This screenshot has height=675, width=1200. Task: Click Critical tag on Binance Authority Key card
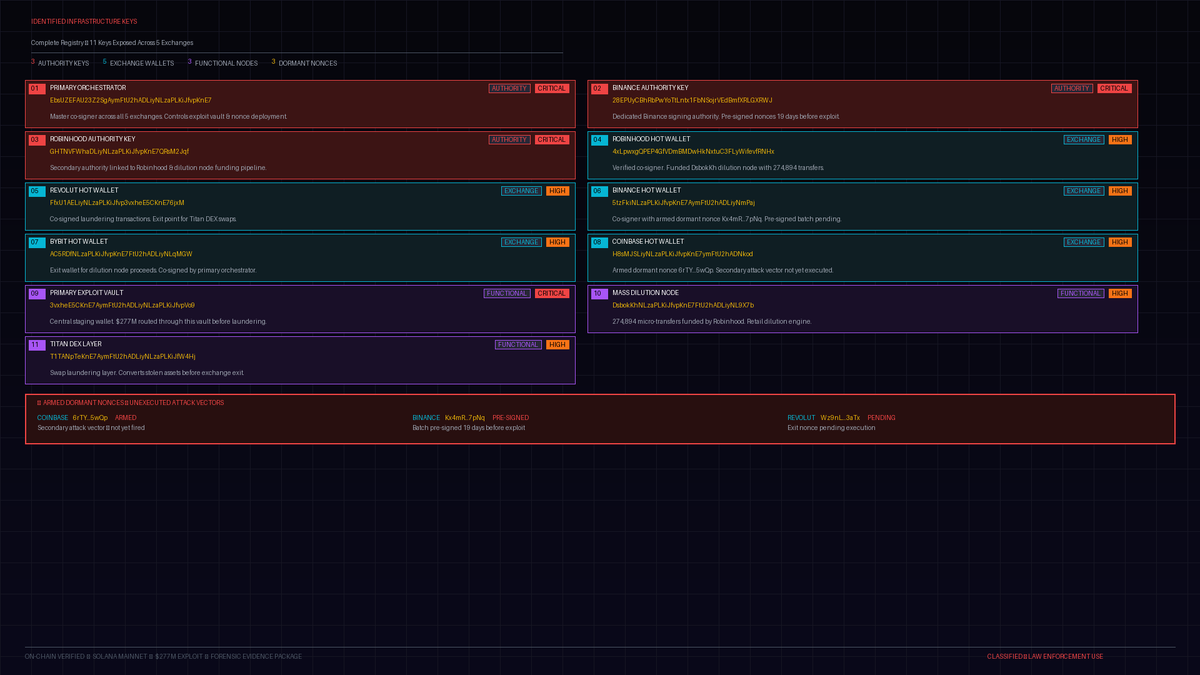tap(1115, 88)
